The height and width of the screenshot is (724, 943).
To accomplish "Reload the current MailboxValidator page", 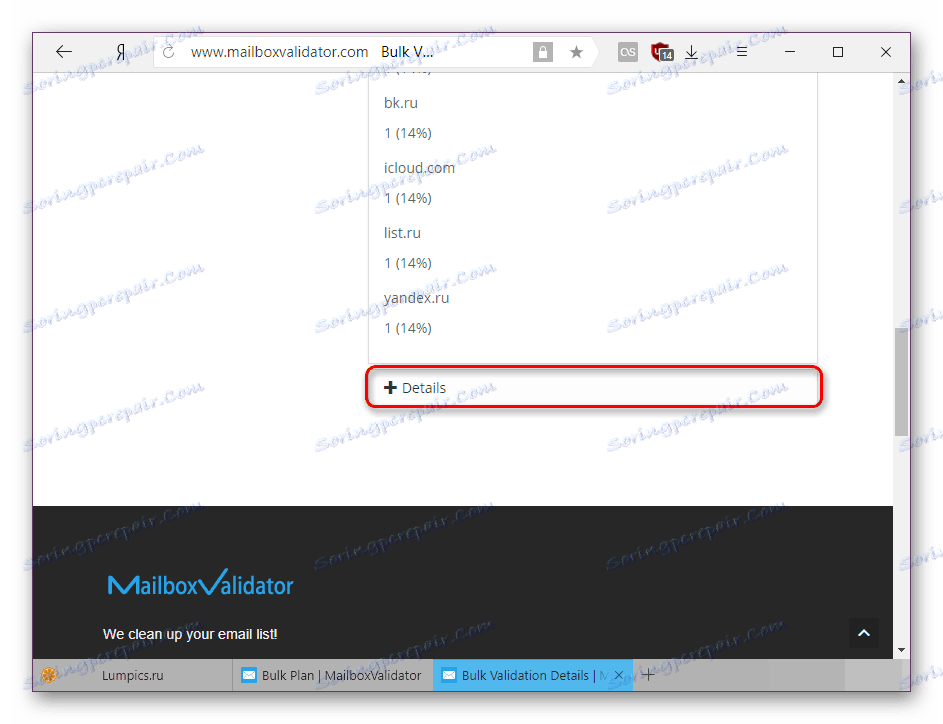I will pos(167,51).
